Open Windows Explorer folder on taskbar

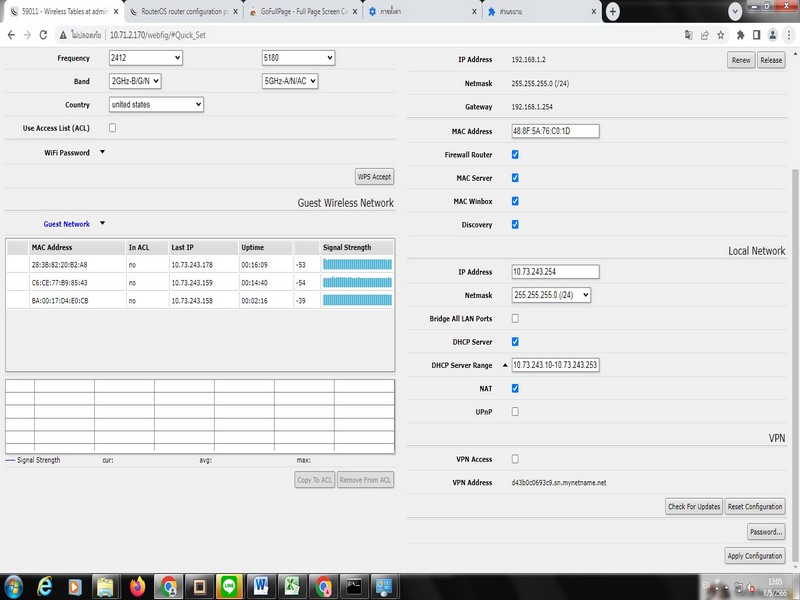(x=105, y=587)
